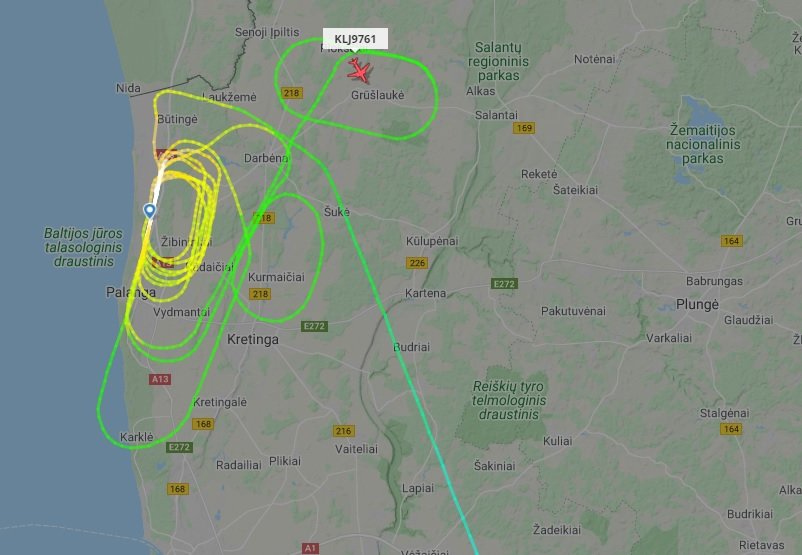Click the blue airport pin marker near Palanga
Viewport: 802px width, 555px height.
click(149, 211)
